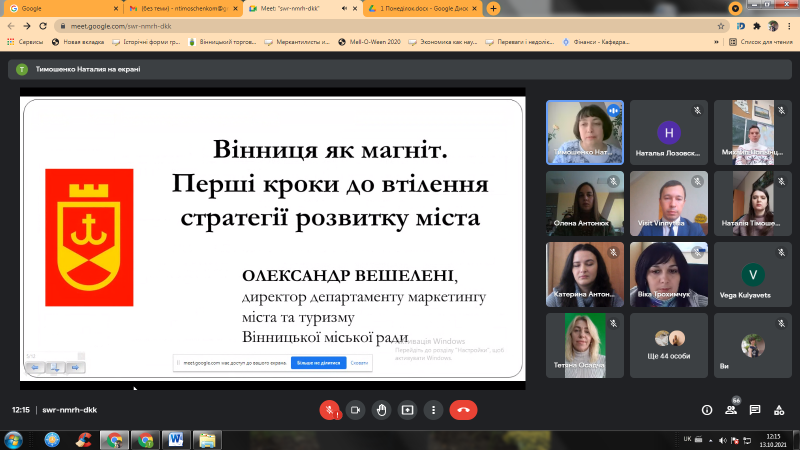Open the Chrome three-dot menu
Image resolution: width=800 pixels, height=450 pixels.
(789, 26)
